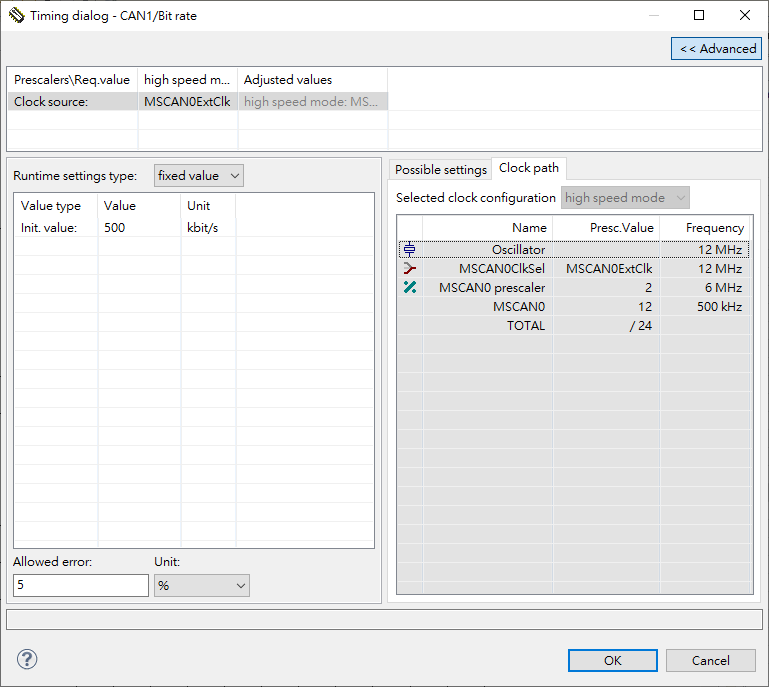The width and height of the screenshot is (769, 687).
Task: Open the Allowed error Unit dropdown
Action: point(202,585)
